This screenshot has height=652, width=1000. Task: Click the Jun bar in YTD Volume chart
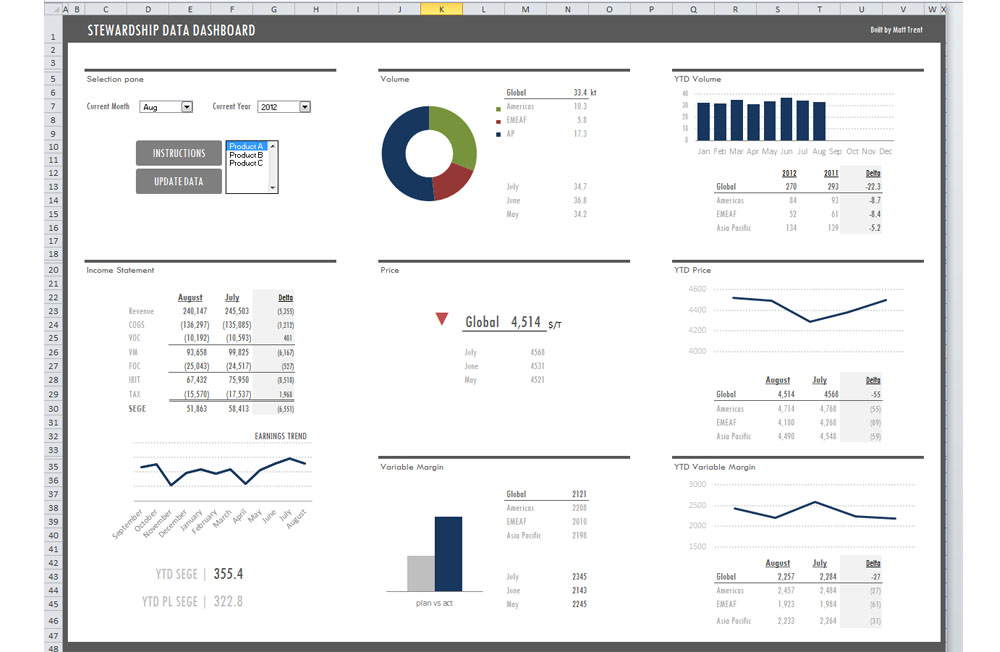[786, 119]
